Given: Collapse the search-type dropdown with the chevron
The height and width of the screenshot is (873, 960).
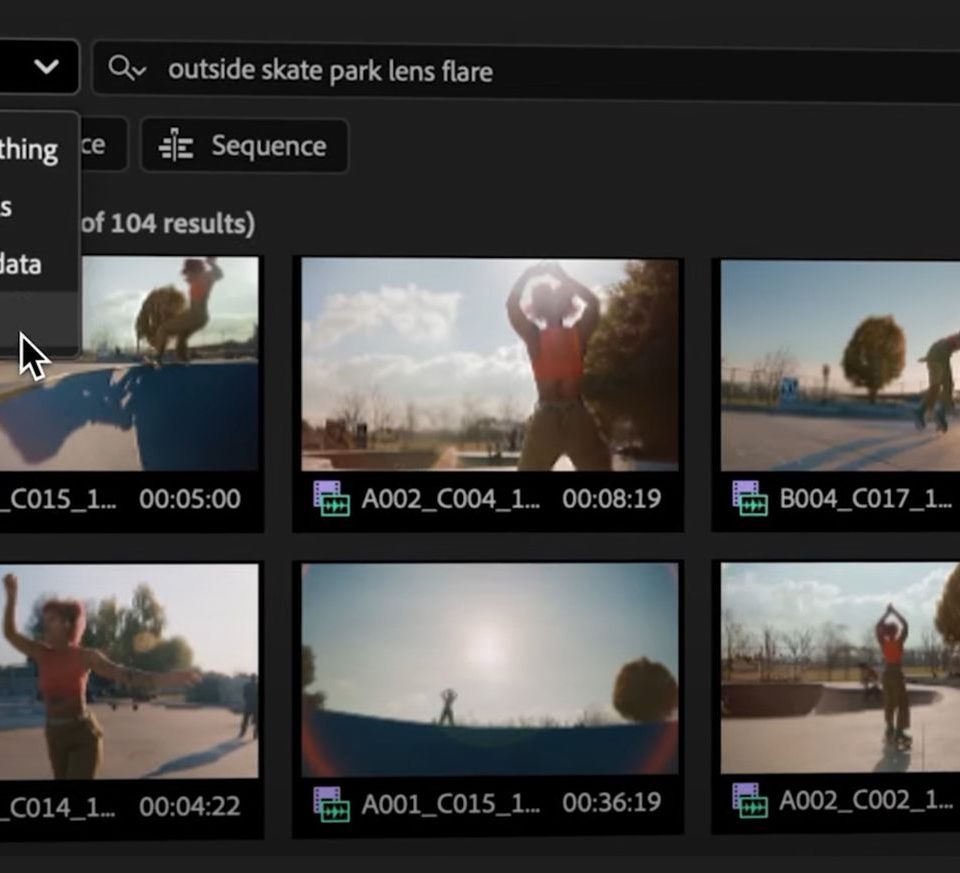Looking at the screenshot, I should pos(46,68).
